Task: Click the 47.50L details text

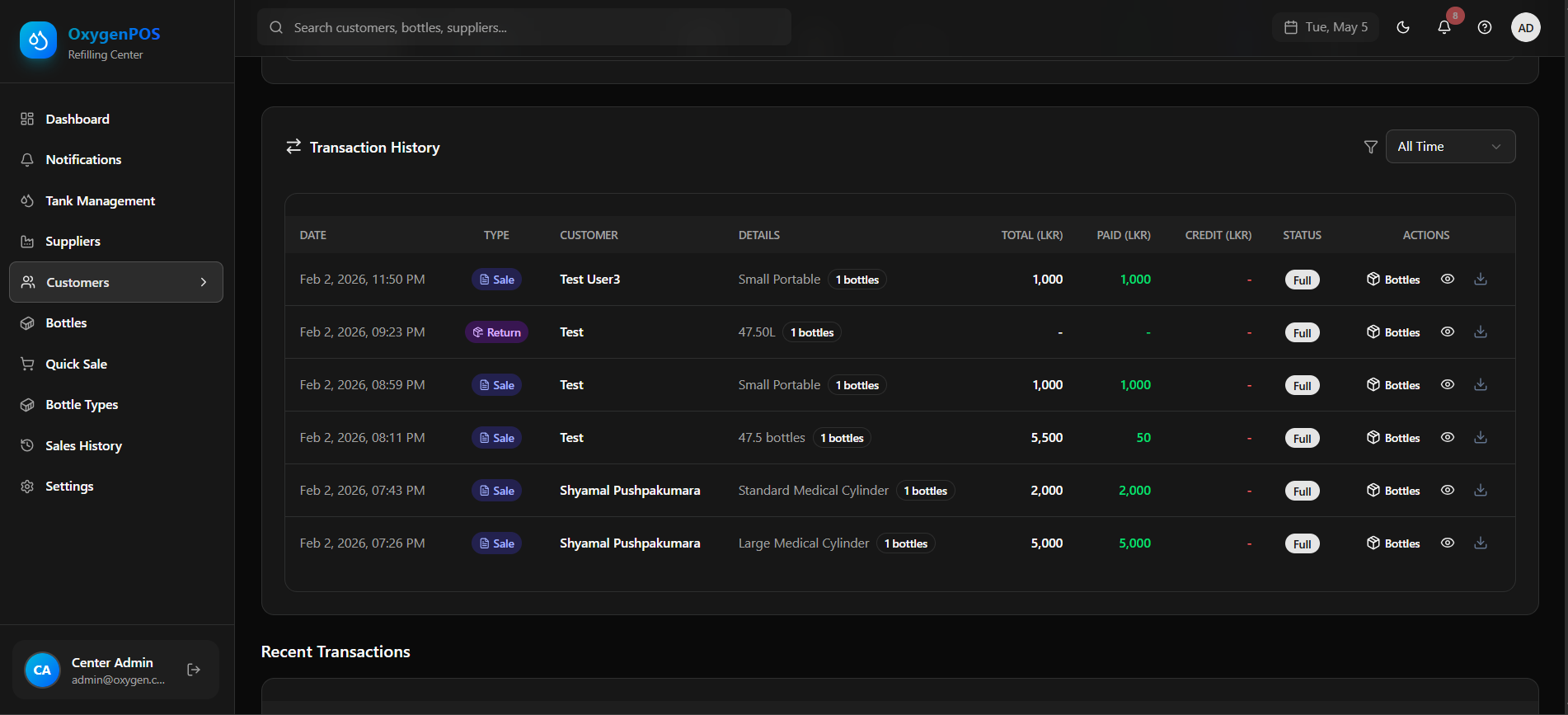Action: point(757,332)
